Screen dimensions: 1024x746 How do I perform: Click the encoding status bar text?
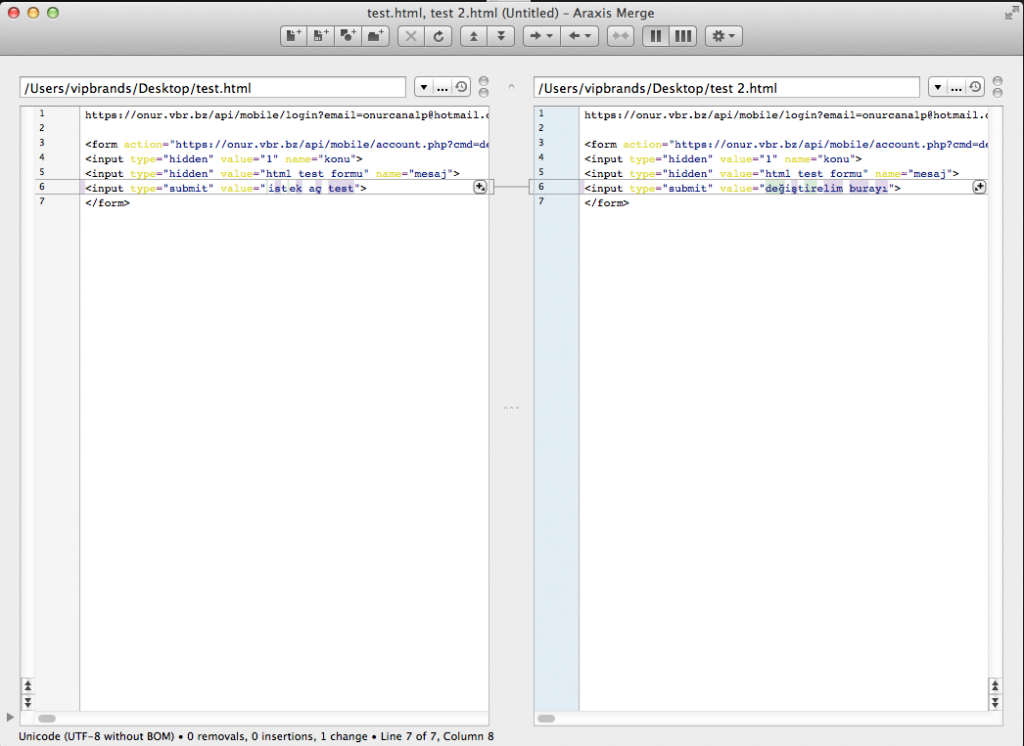coord(97,736)
